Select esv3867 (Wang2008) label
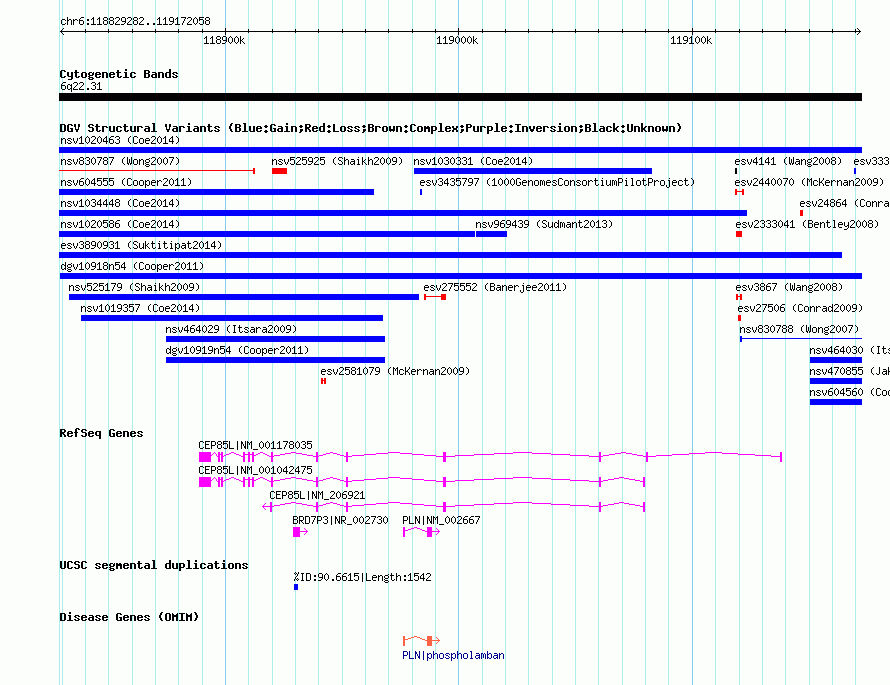The height and width of the screenshot is (685, 890). point(789,287)
